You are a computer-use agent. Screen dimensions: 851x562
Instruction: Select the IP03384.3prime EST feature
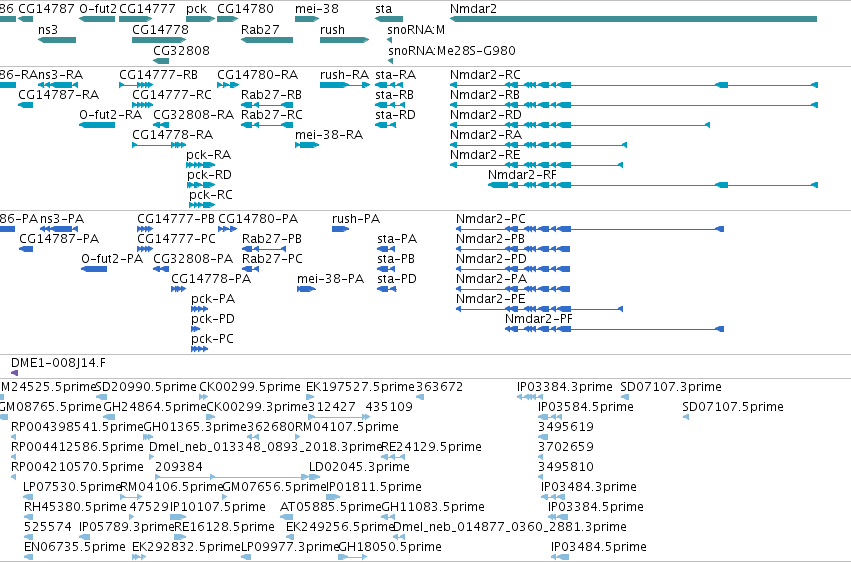pyautogui.click(x=530, y=397)
